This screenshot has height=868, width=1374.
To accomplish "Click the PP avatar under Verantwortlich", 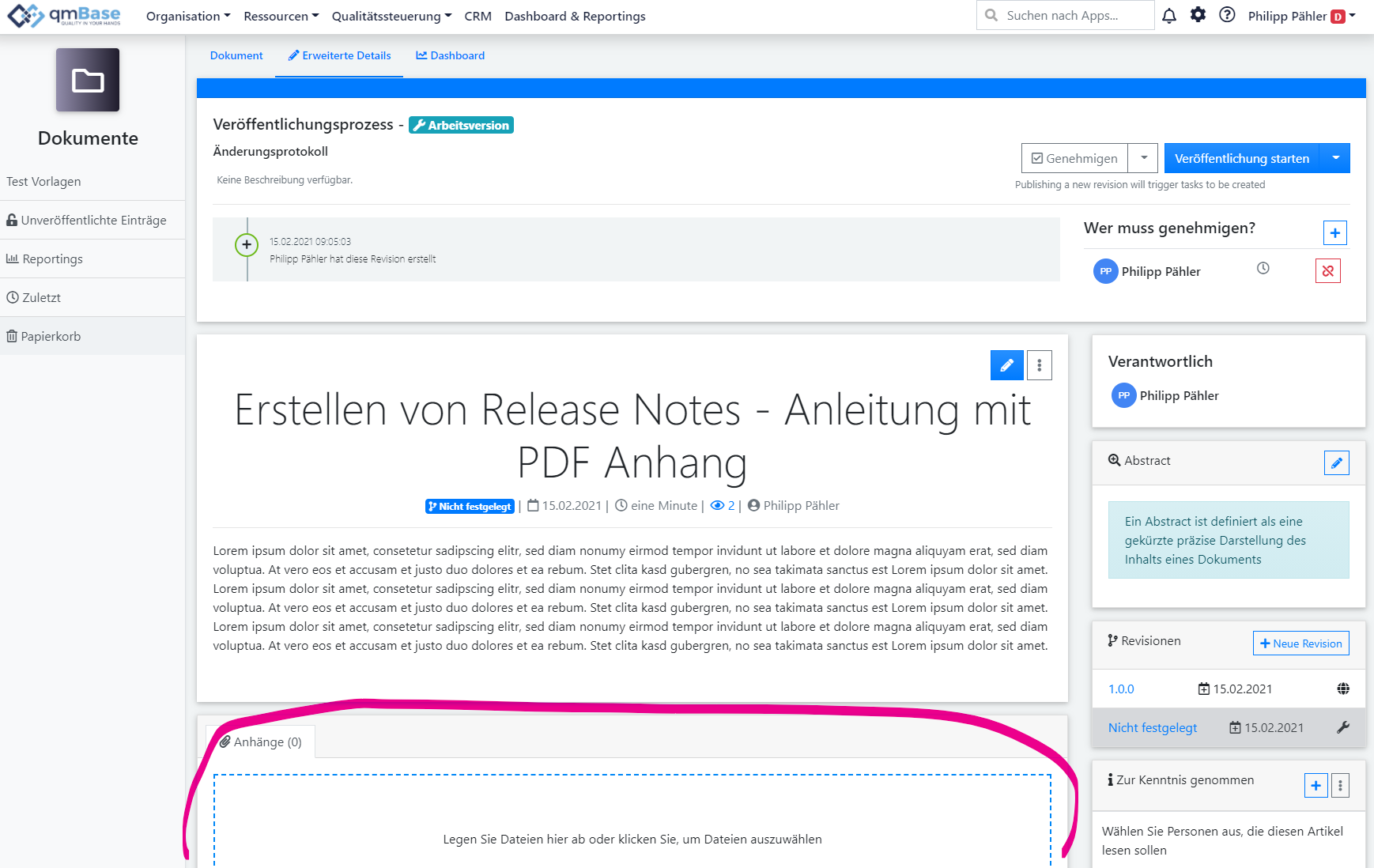I will [x=1124, y=395].
